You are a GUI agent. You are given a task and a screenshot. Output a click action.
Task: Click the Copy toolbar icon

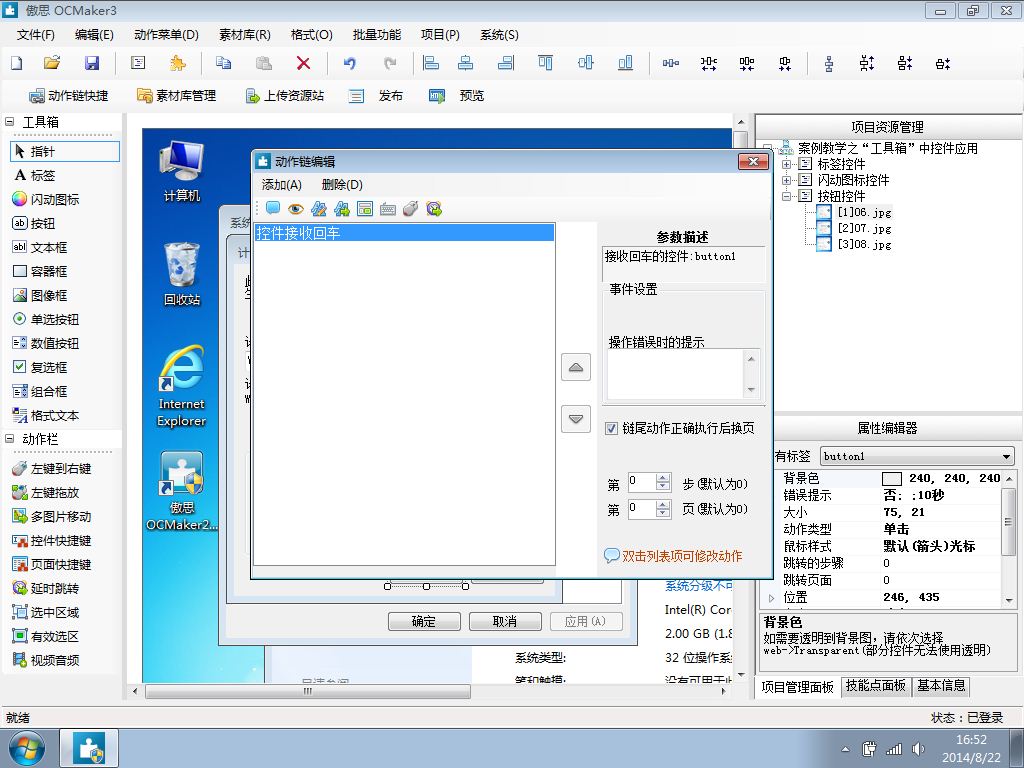(223, 63)
